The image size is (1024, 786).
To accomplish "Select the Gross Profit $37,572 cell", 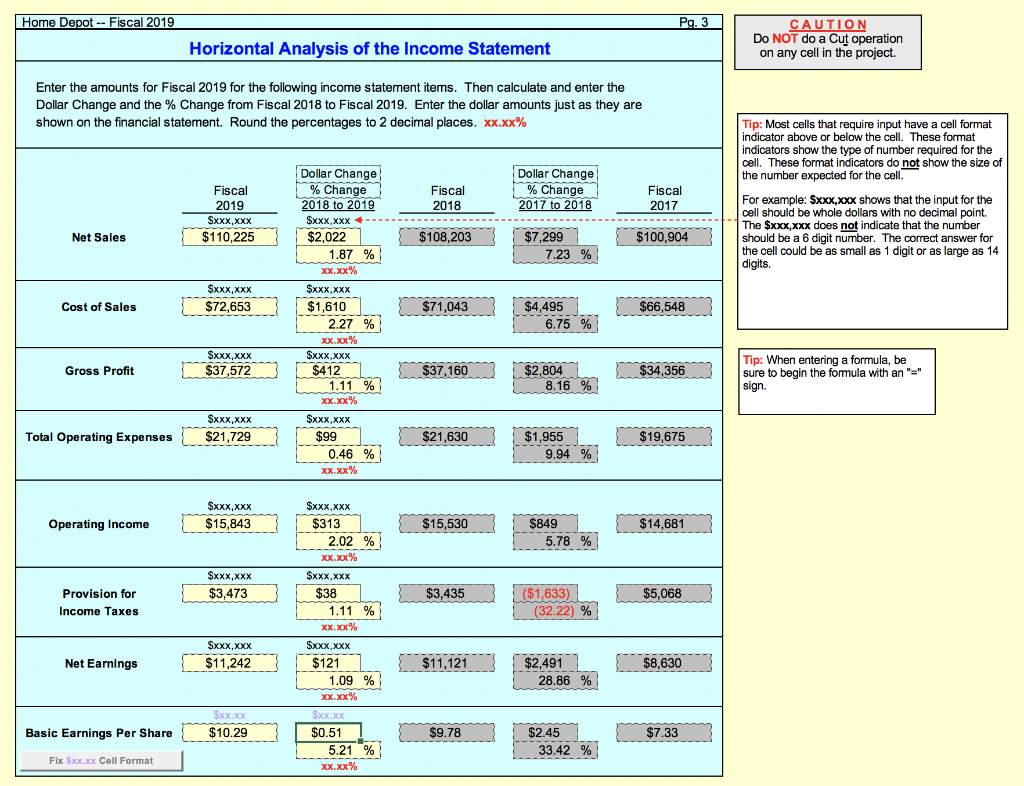I will [x=229, y=370].
